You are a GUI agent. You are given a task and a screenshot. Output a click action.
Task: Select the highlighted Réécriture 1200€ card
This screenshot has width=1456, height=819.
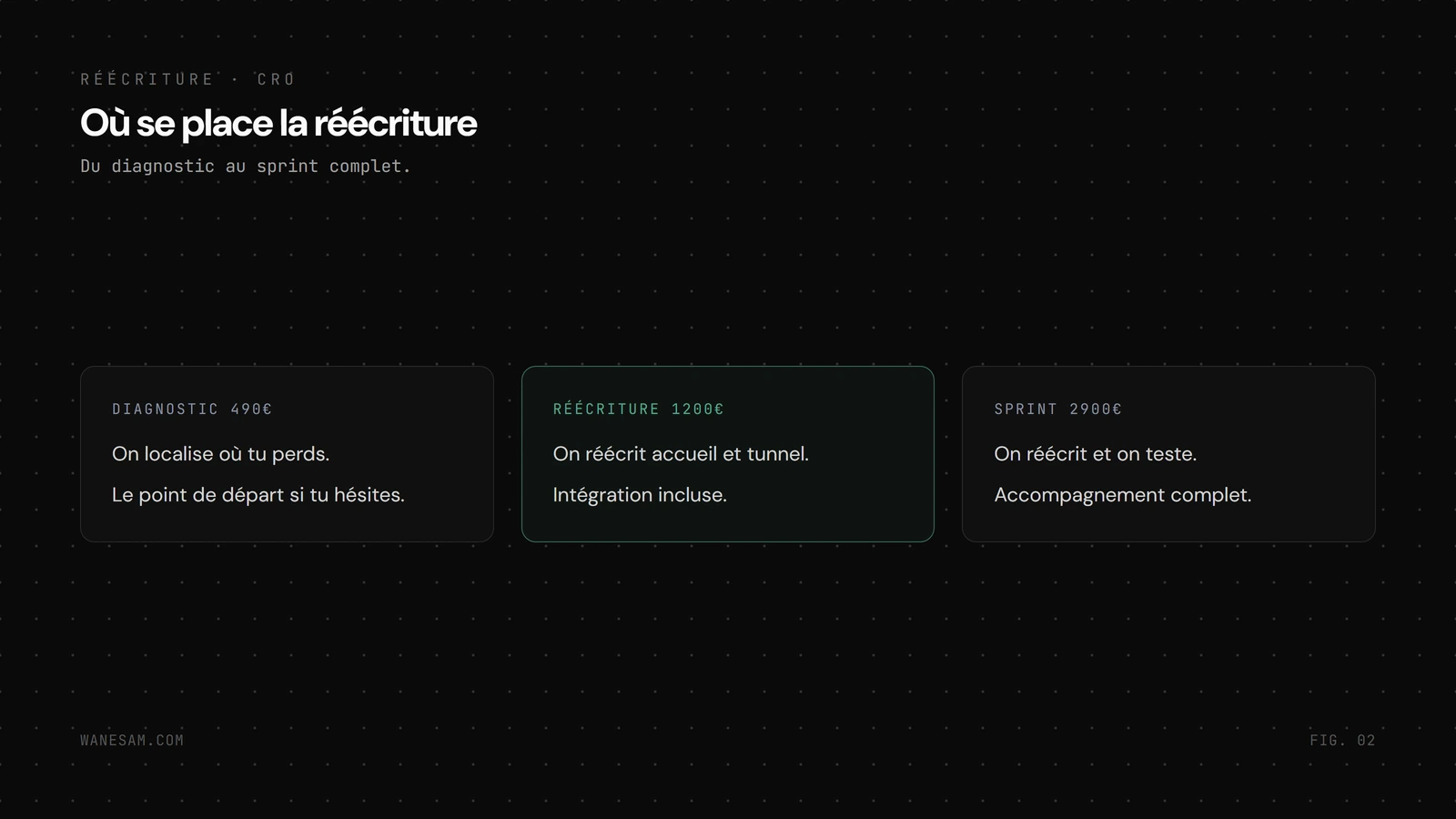coord(728,454)
